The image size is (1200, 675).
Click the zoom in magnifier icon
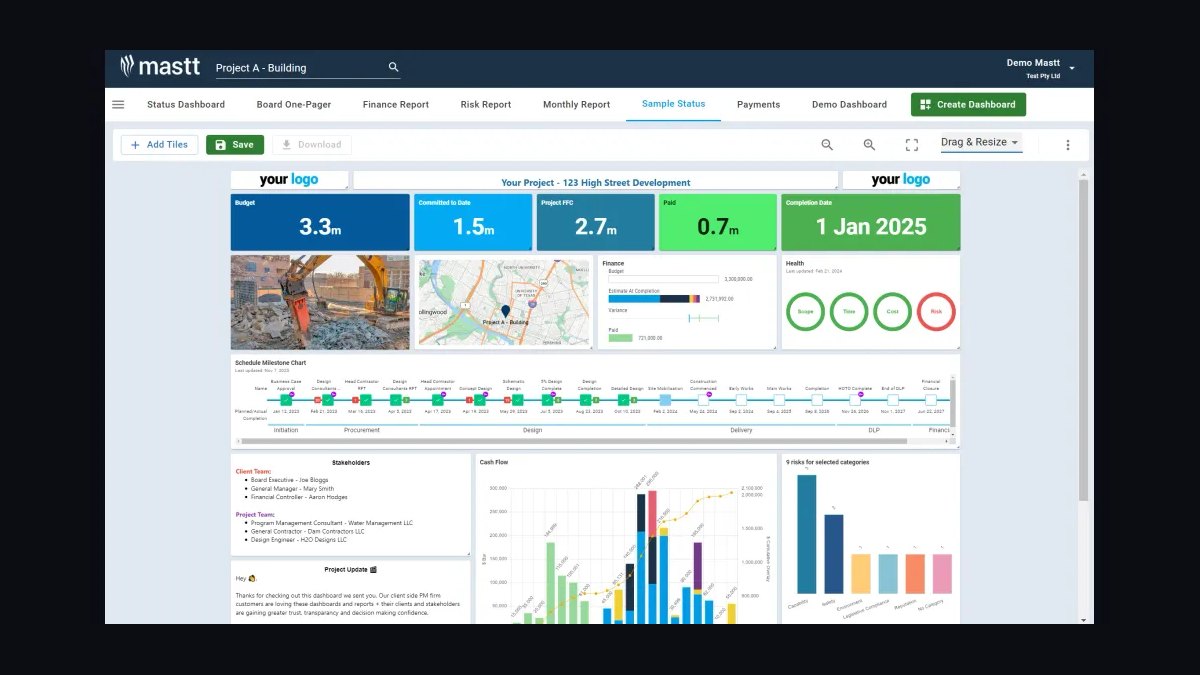click(869, 145)
